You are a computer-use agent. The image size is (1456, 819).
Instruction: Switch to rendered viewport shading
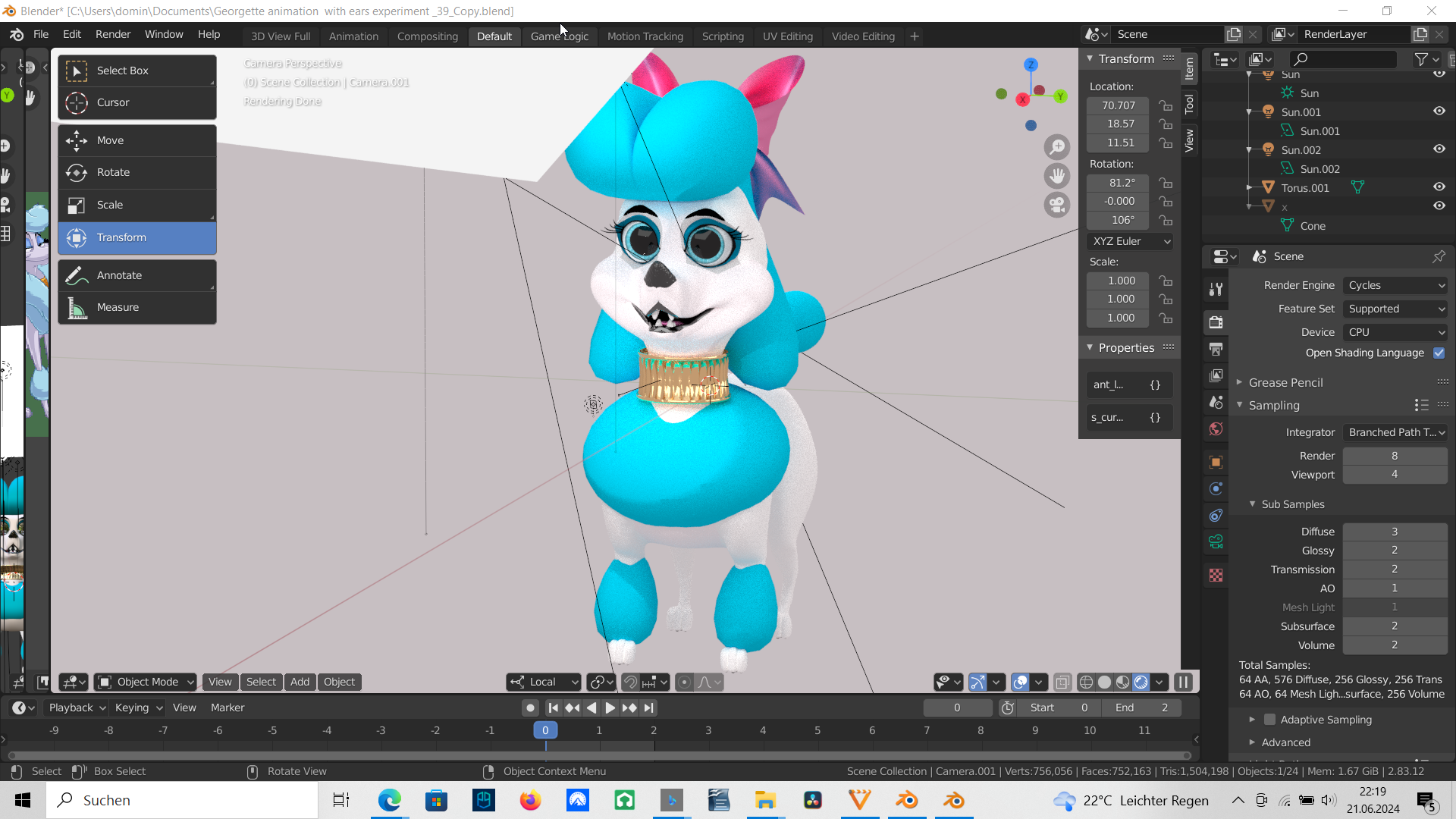coord(1141,682)
